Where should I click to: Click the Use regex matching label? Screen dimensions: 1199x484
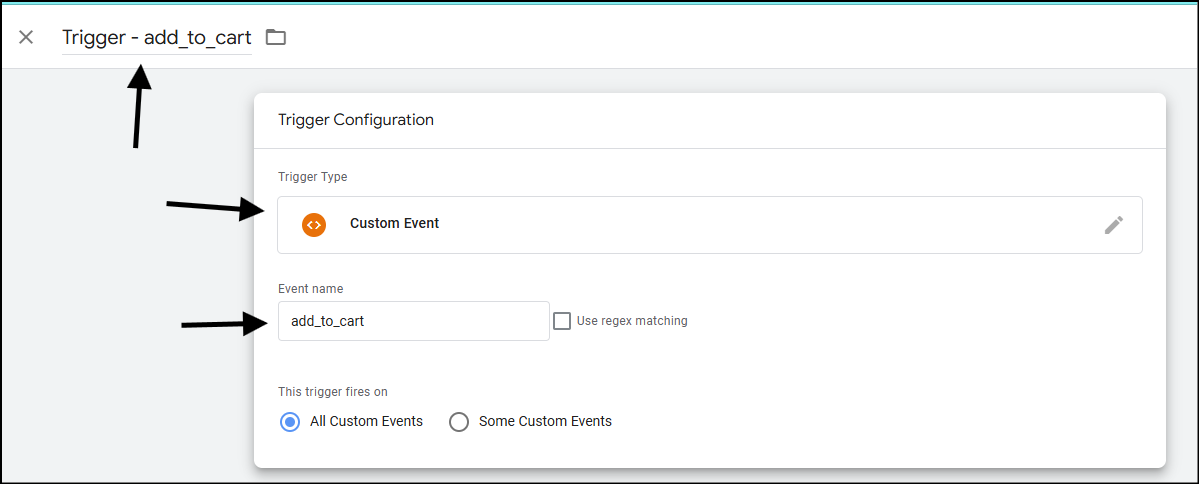tap(632, 321)
